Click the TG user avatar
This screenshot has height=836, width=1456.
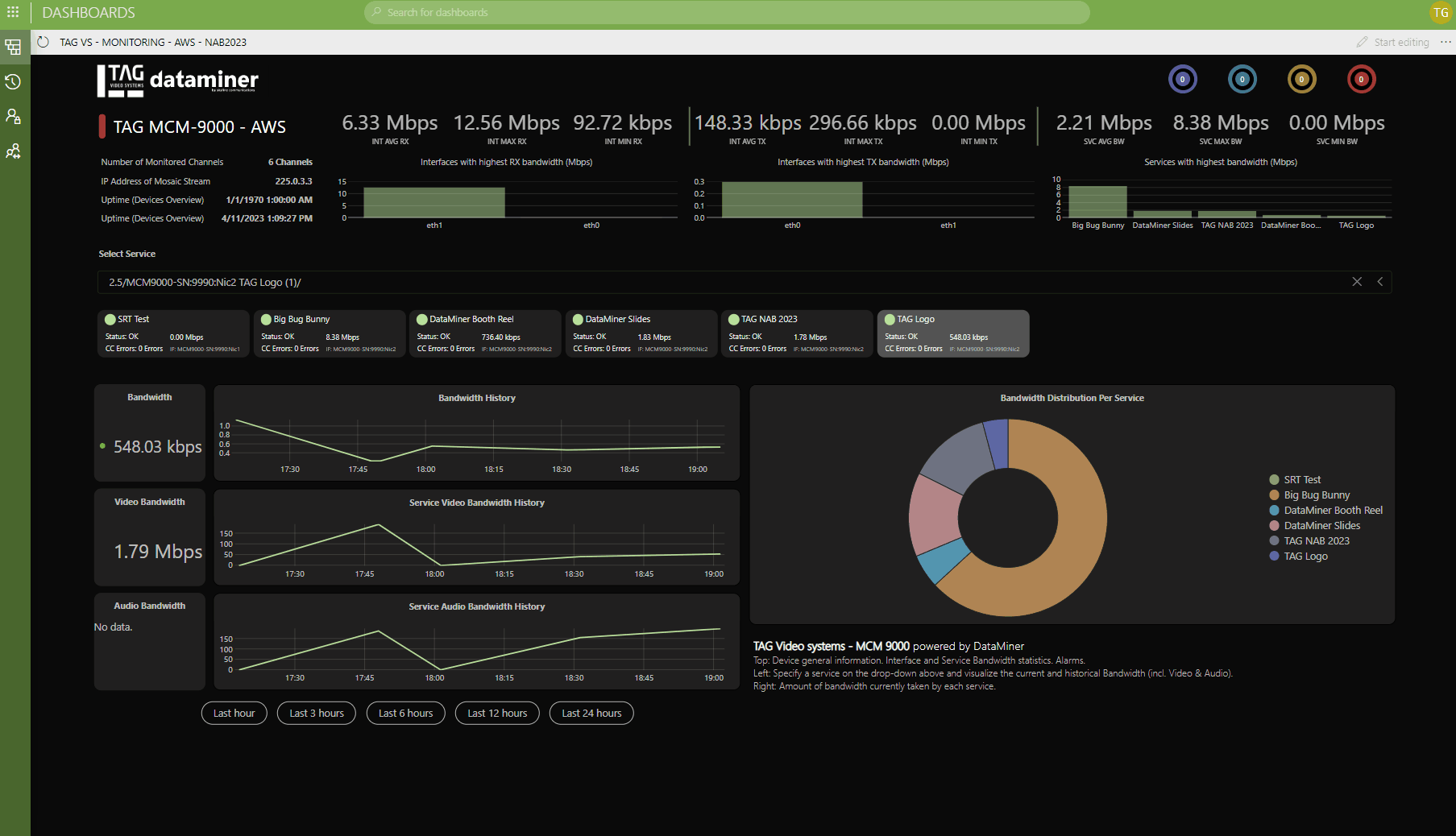click(1440, 12)
